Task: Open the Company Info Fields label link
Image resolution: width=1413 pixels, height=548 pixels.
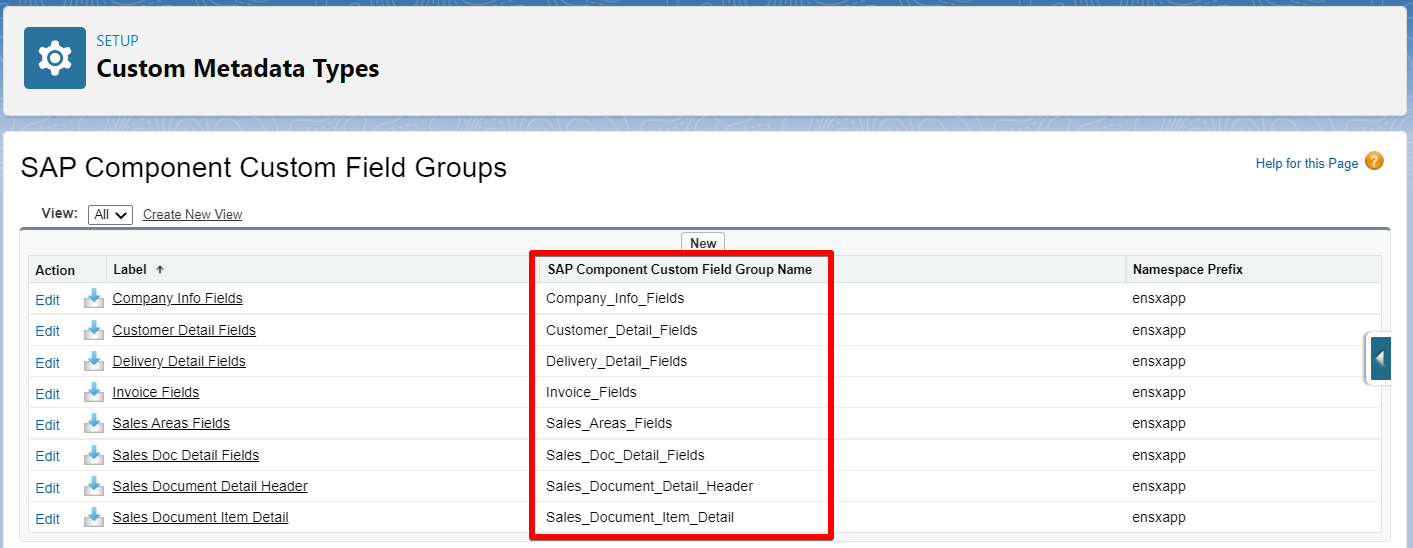Action: click(177, 298)
